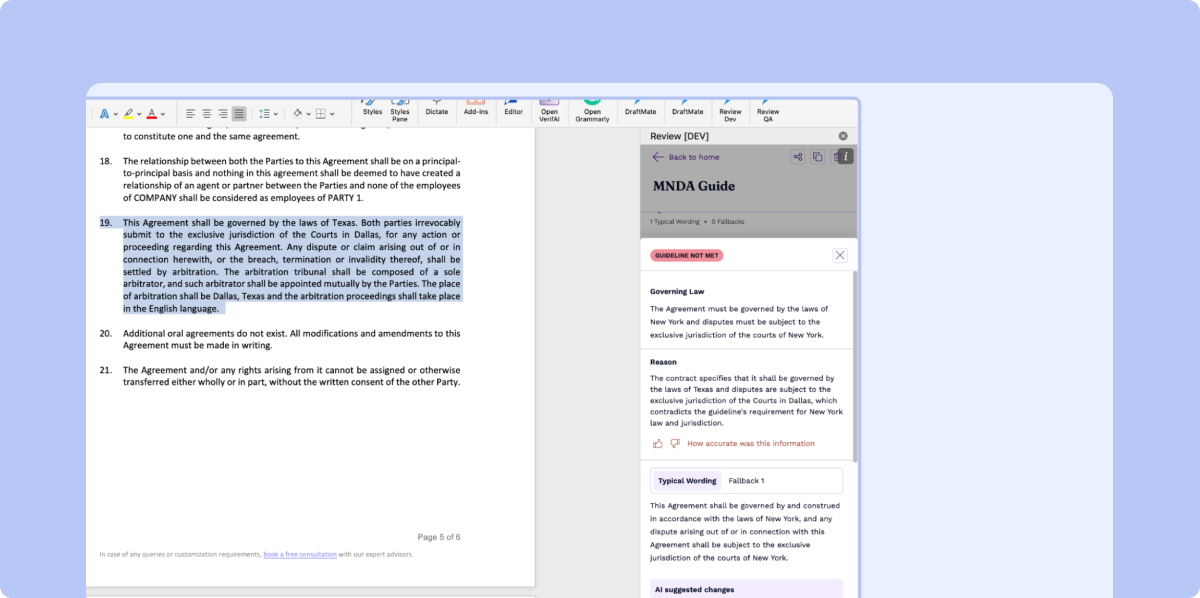Click 'How accurate was this information'
This screenshot has width=1200, height=598.
click(x=751, y=443)
